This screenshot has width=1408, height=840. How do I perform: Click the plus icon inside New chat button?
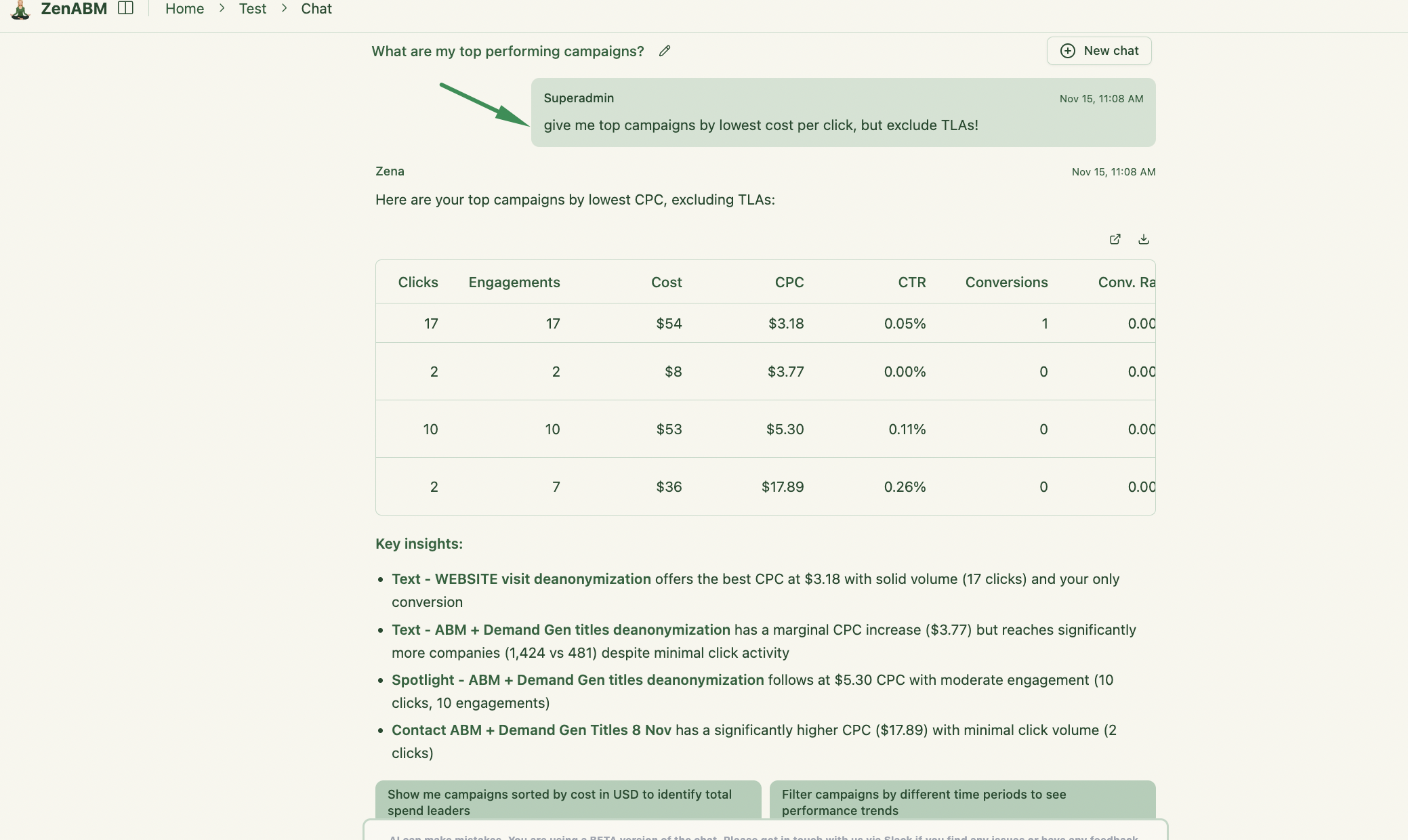coord(1067,51)
